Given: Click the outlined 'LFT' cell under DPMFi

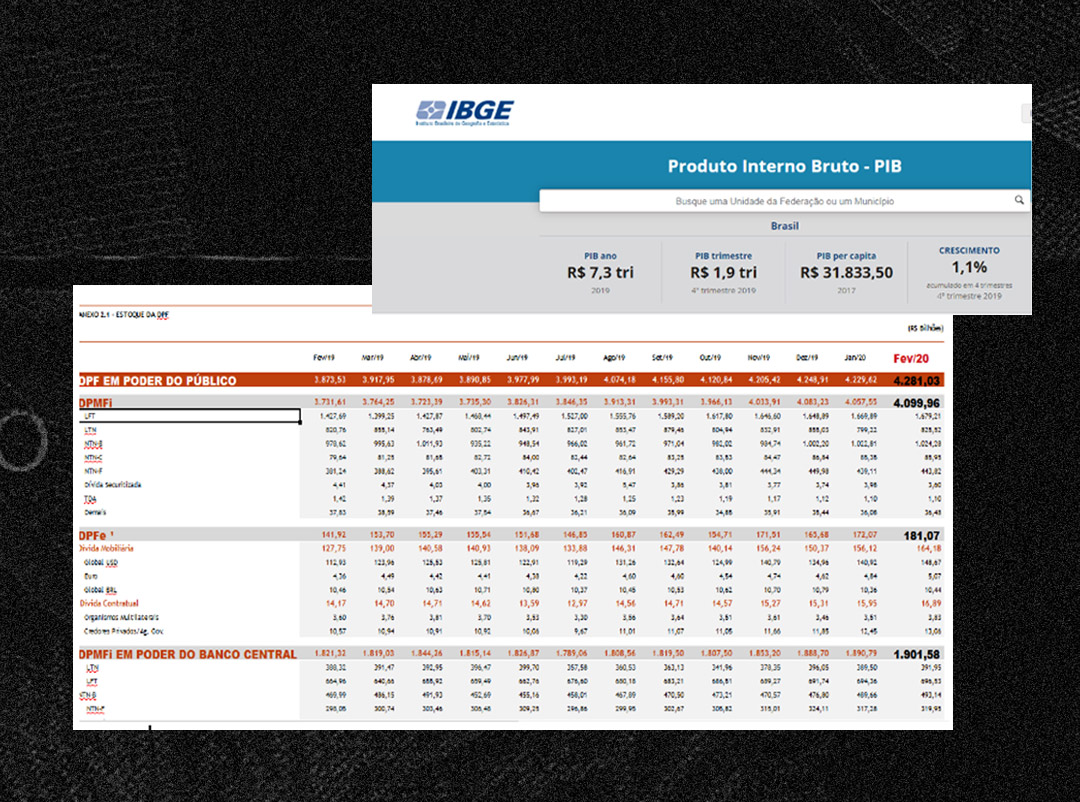Looking at the screenshot, I should (x=189, y=416).
